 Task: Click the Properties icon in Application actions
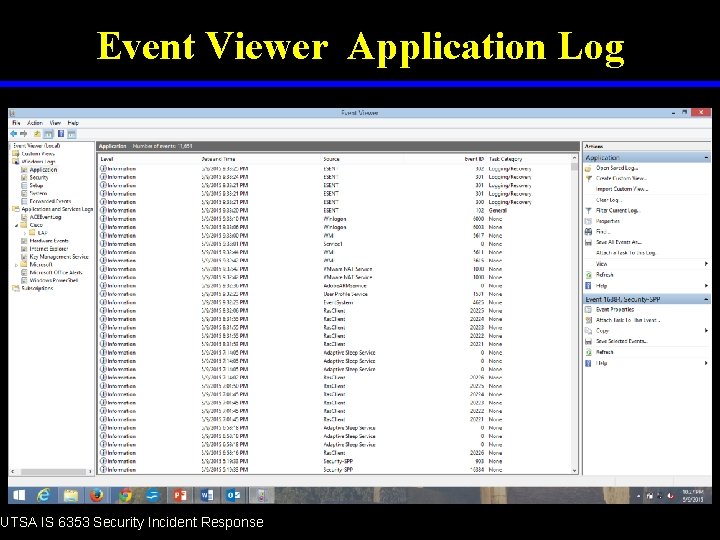(x=588, y=221)
